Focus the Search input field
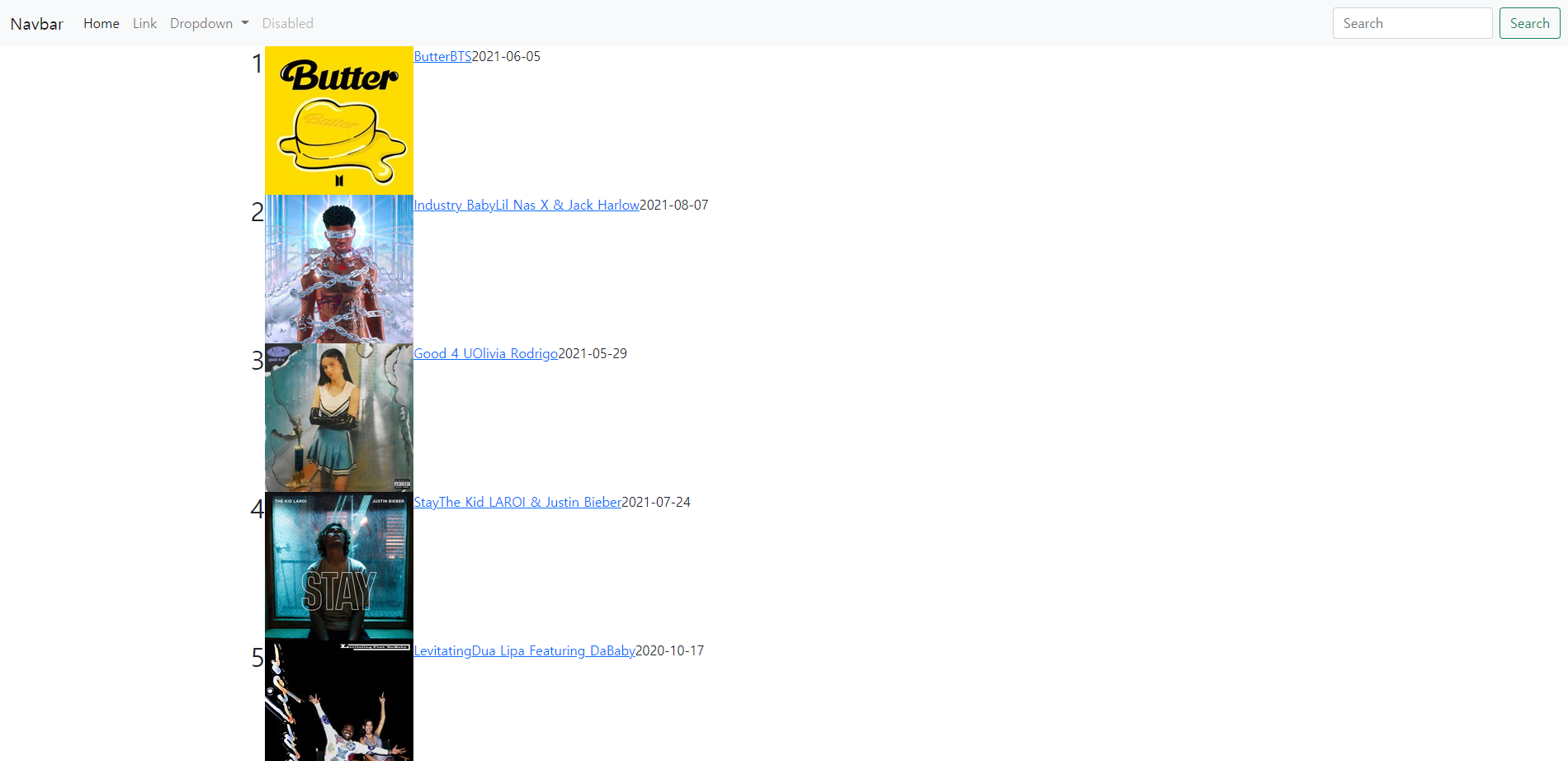The width and height of the screenshot is (1568, 761). tap(1412, 23)
